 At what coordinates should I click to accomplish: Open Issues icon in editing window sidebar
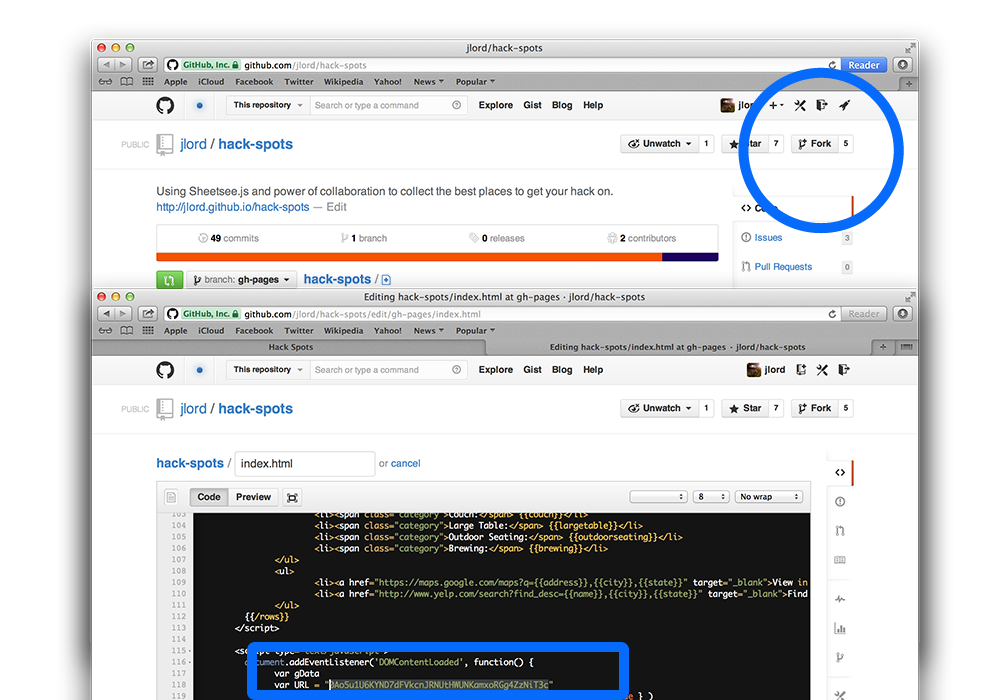click(840, 502)
